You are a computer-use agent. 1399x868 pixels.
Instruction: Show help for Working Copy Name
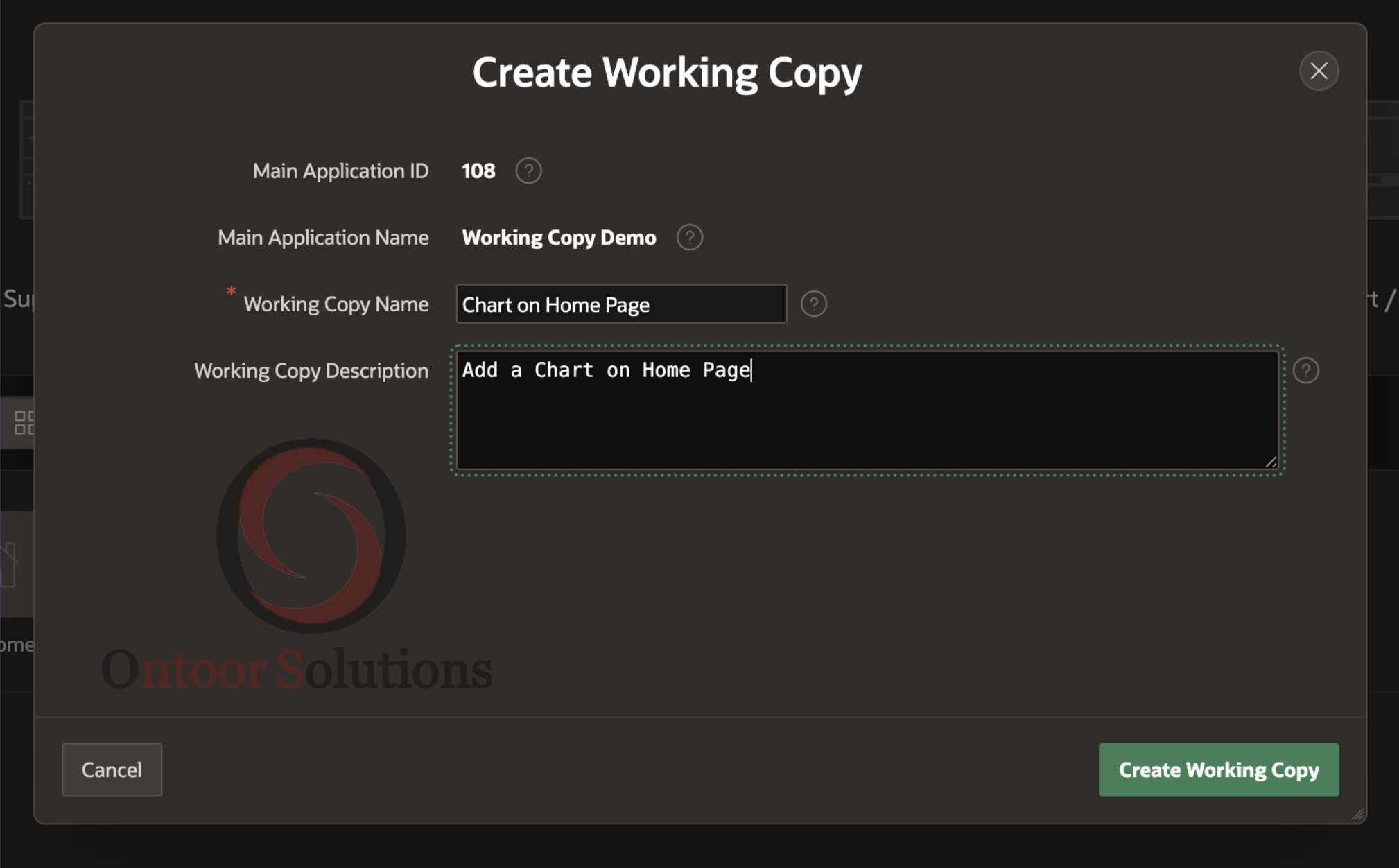point(814,304)
